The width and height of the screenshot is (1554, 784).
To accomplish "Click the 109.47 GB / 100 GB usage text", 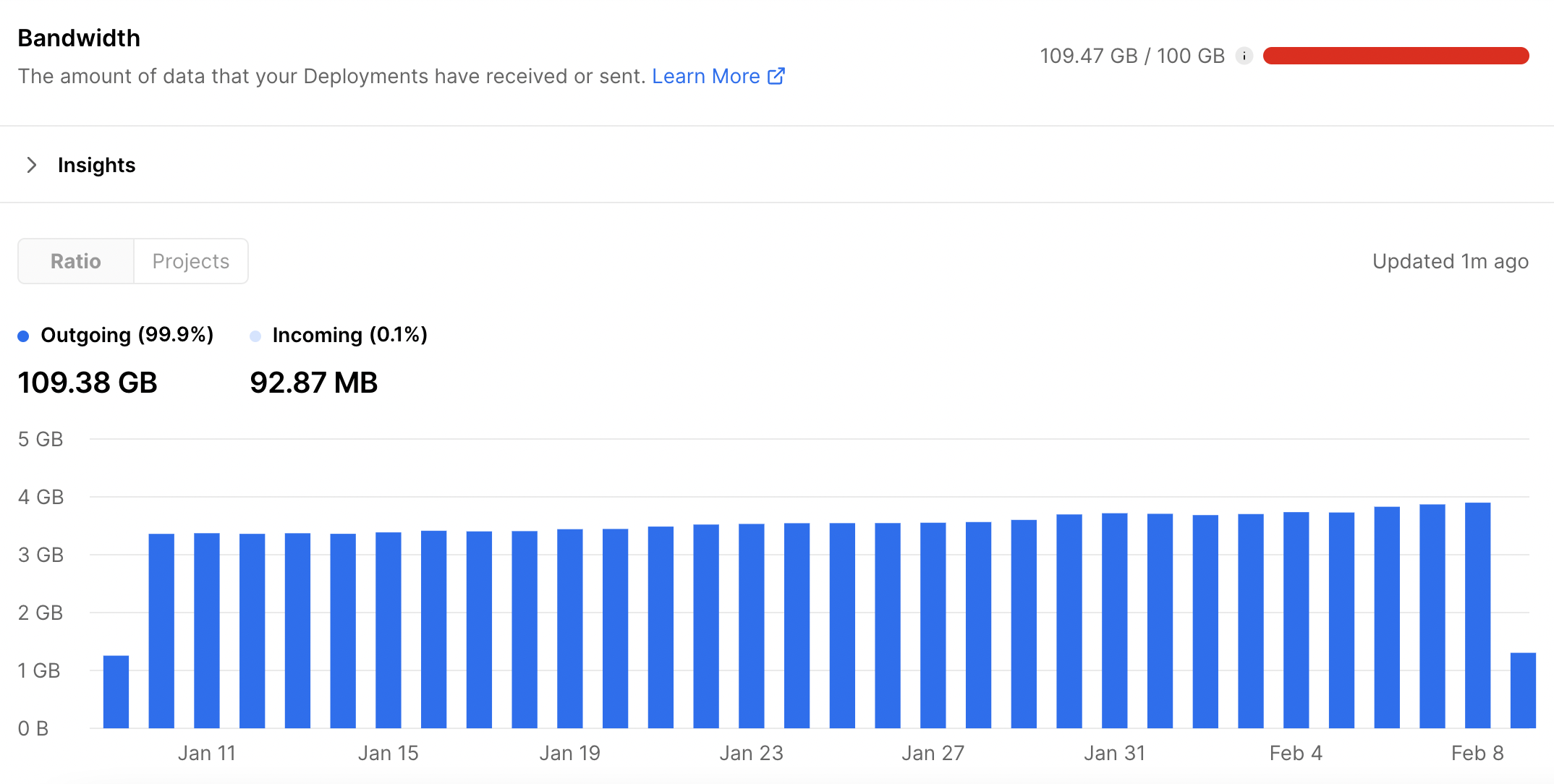I will [1132, 55].
